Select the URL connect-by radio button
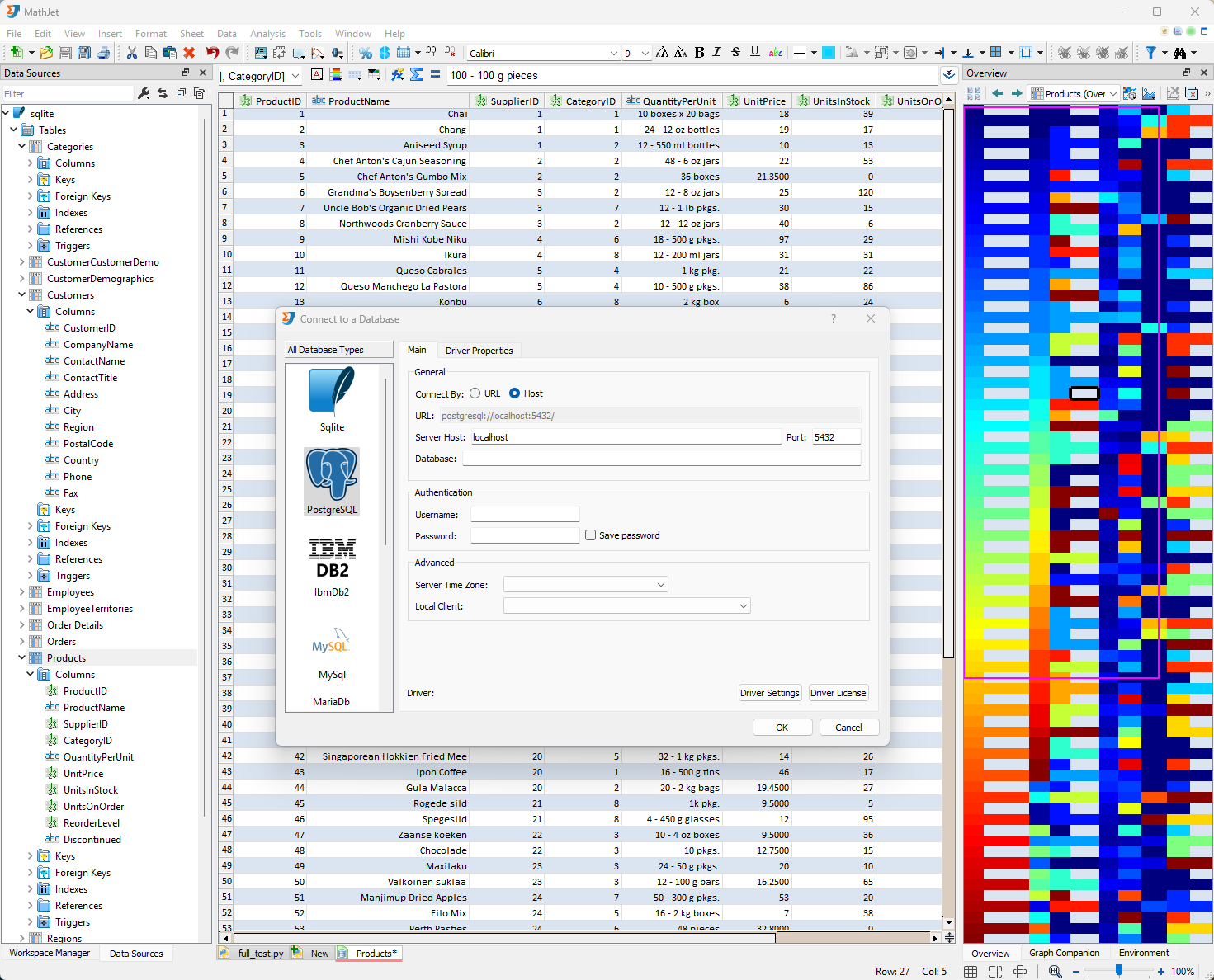The height and width of the screenshot is (980, 1214). pyautogui.click(x=475, y=393)
